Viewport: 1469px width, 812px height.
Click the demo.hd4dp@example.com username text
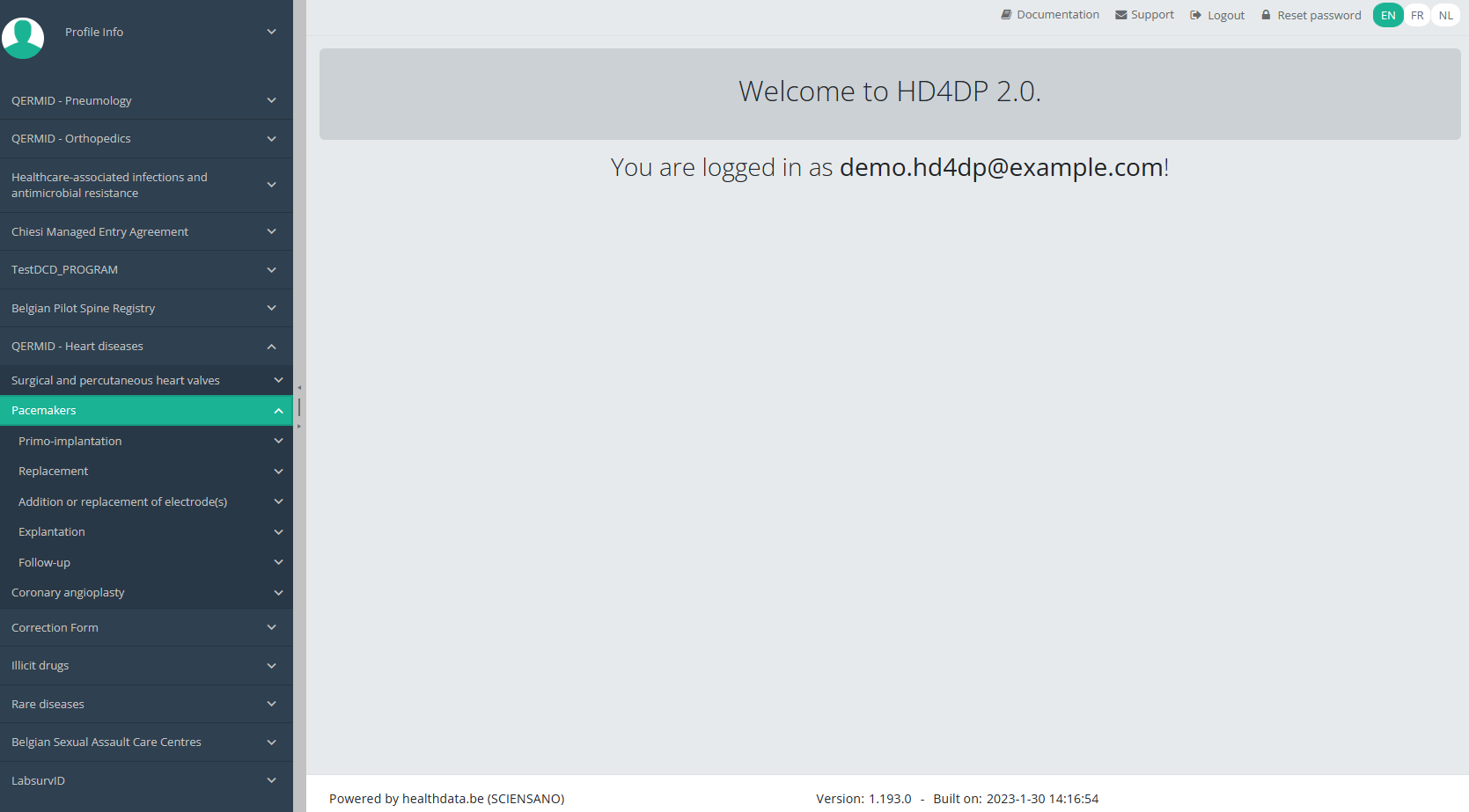click(x=1001, y=167)
